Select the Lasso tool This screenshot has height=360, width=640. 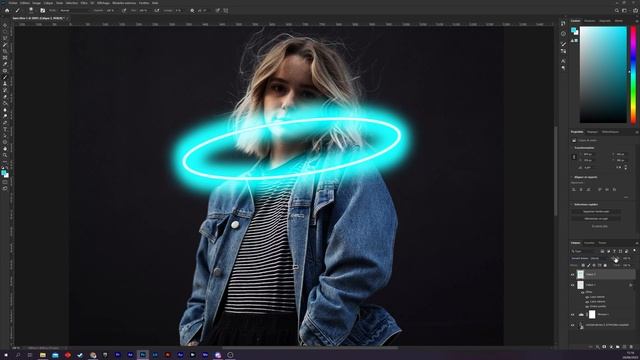tap(5, 38)
